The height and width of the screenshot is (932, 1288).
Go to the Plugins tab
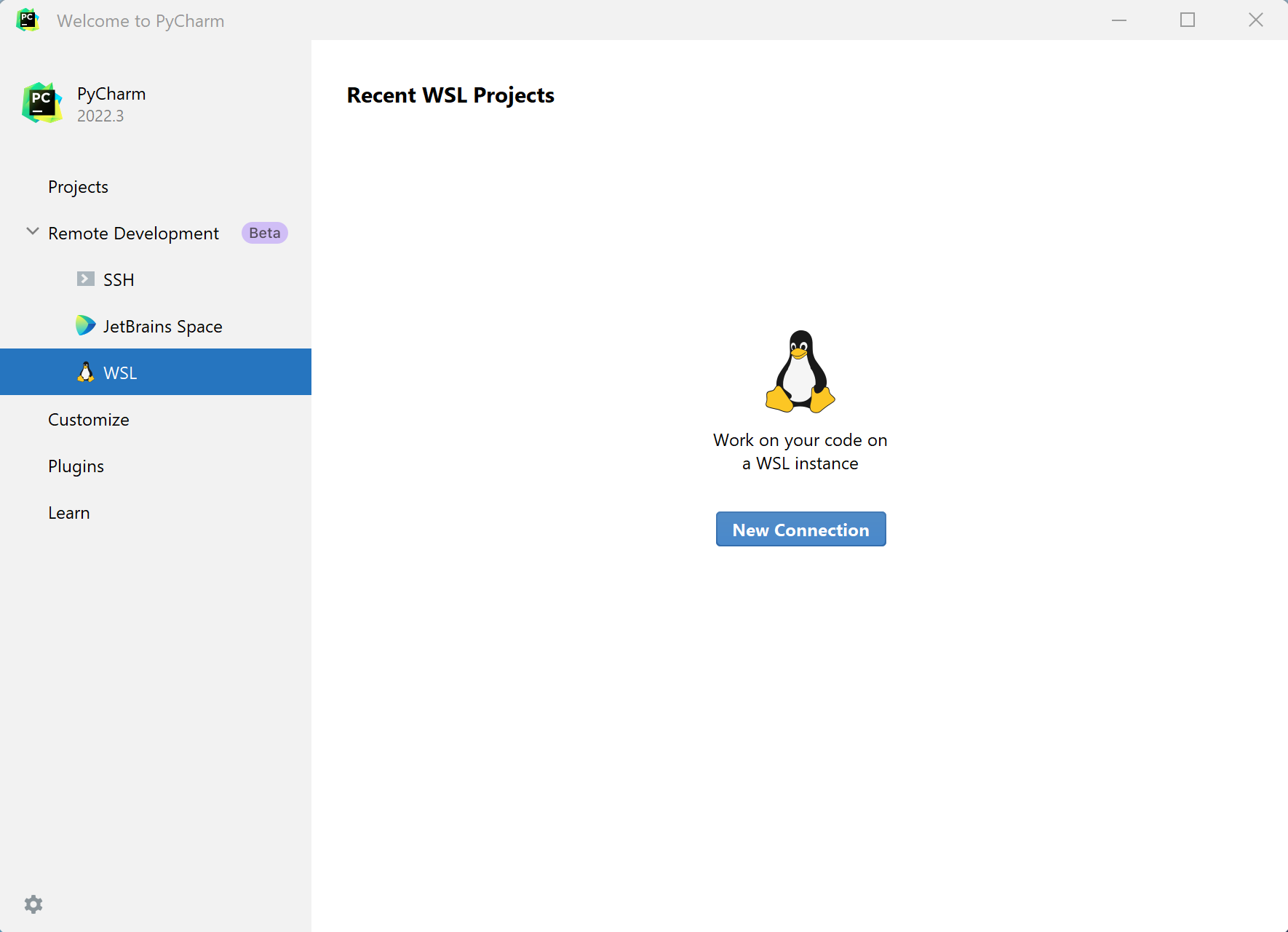tap(76, 466)
